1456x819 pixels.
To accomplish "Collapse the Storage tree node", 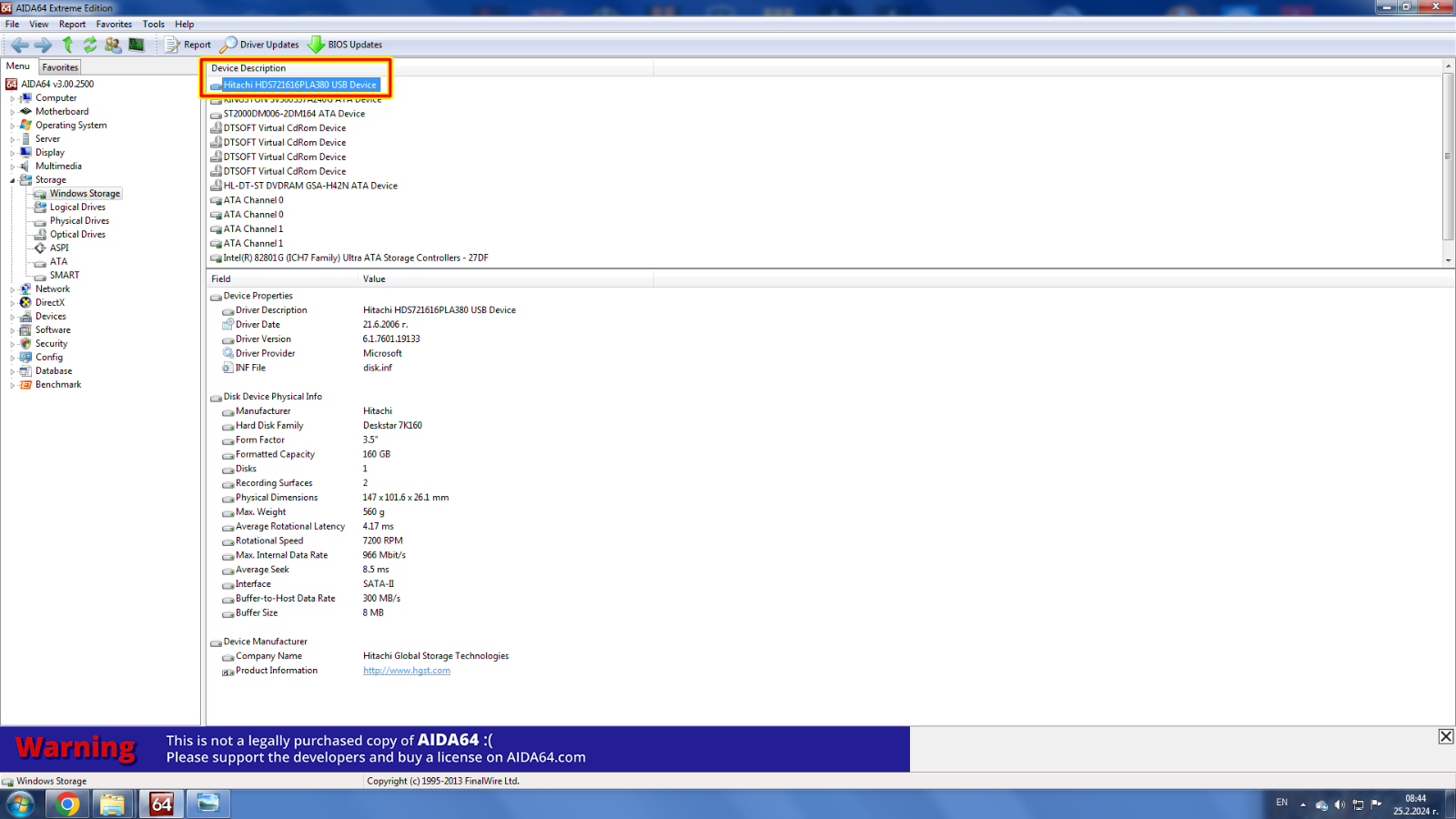I will tap(13, 180).
